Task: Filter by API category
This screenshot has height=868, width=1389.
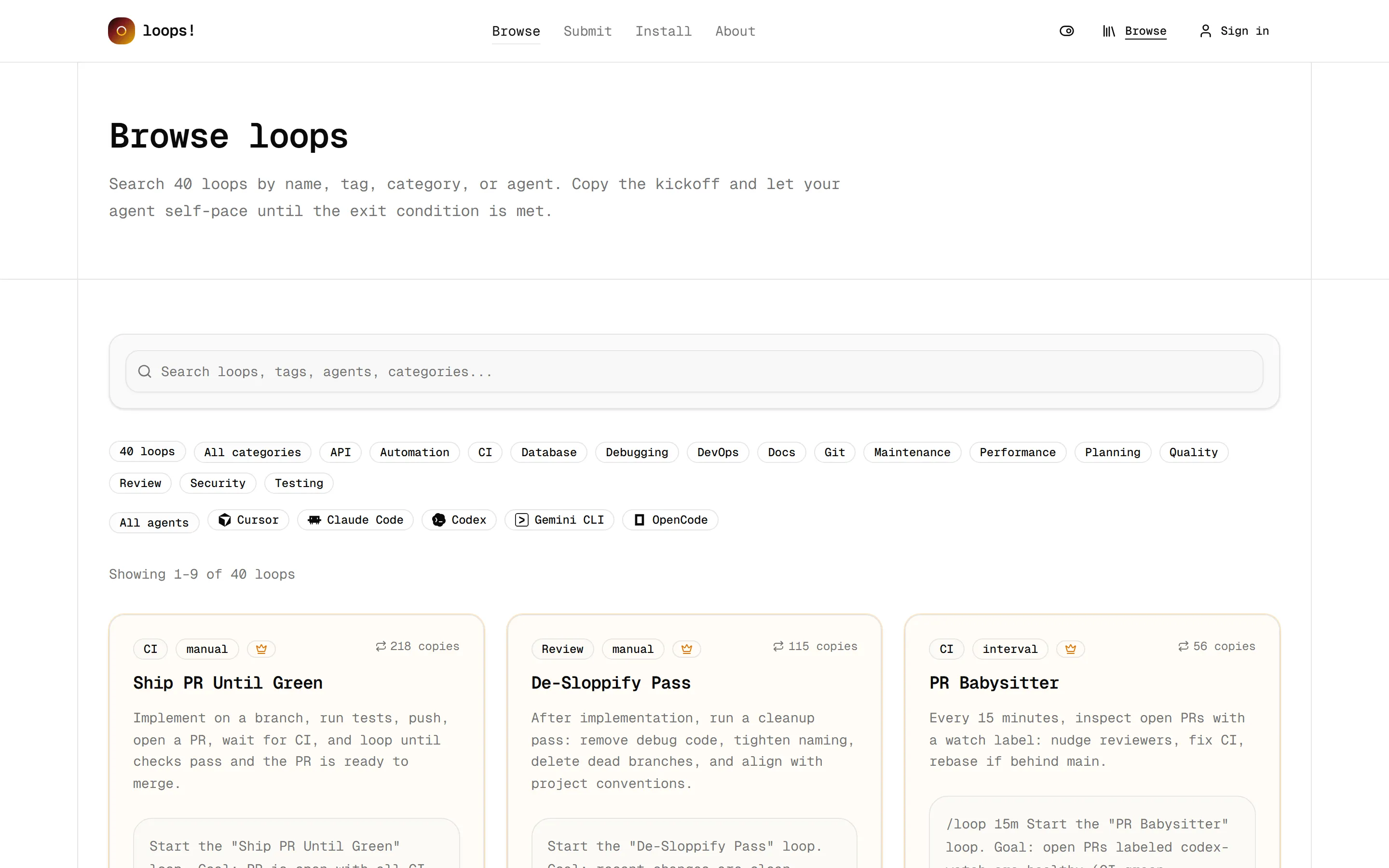Action: [340, 452]
